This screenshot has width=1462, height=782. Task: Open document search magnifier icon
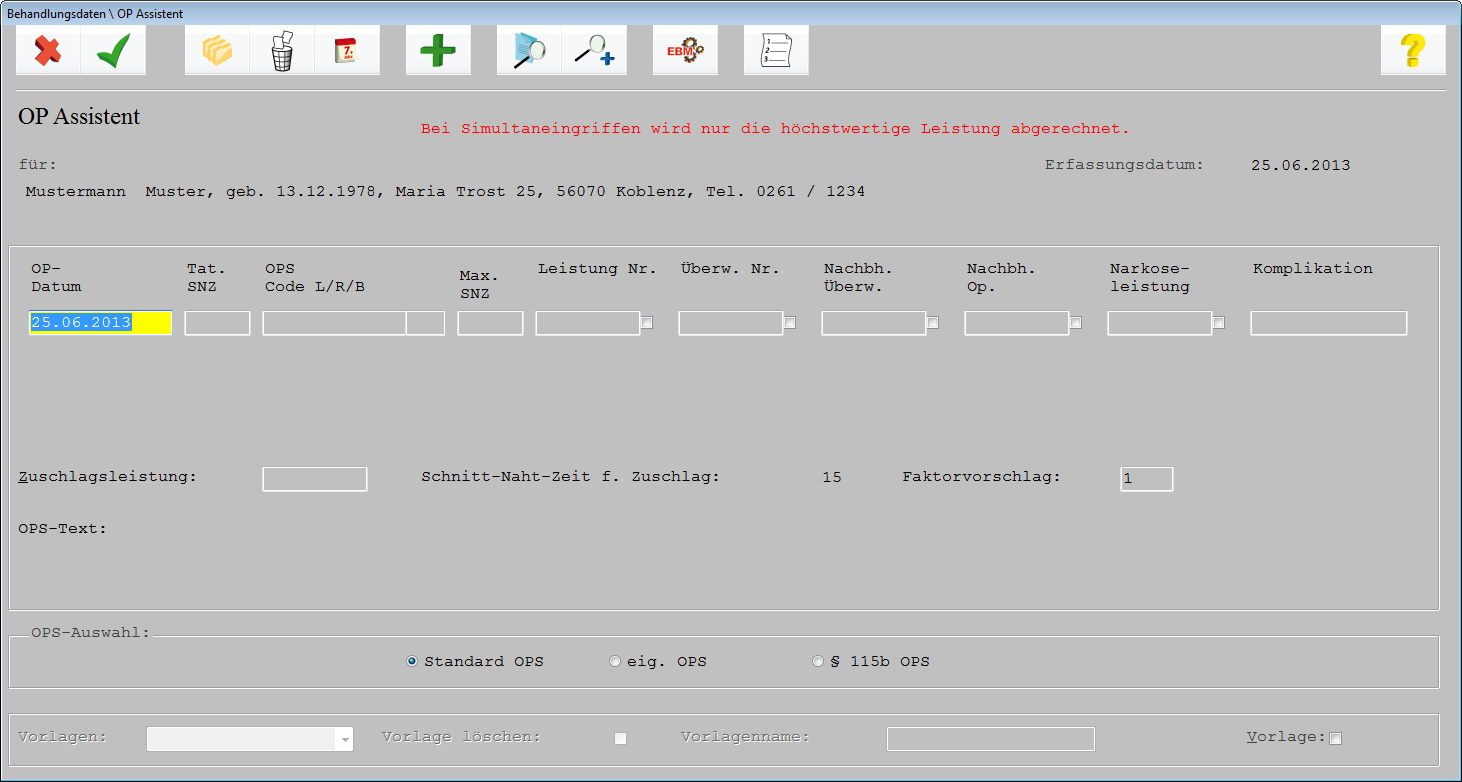click(529, 50)
